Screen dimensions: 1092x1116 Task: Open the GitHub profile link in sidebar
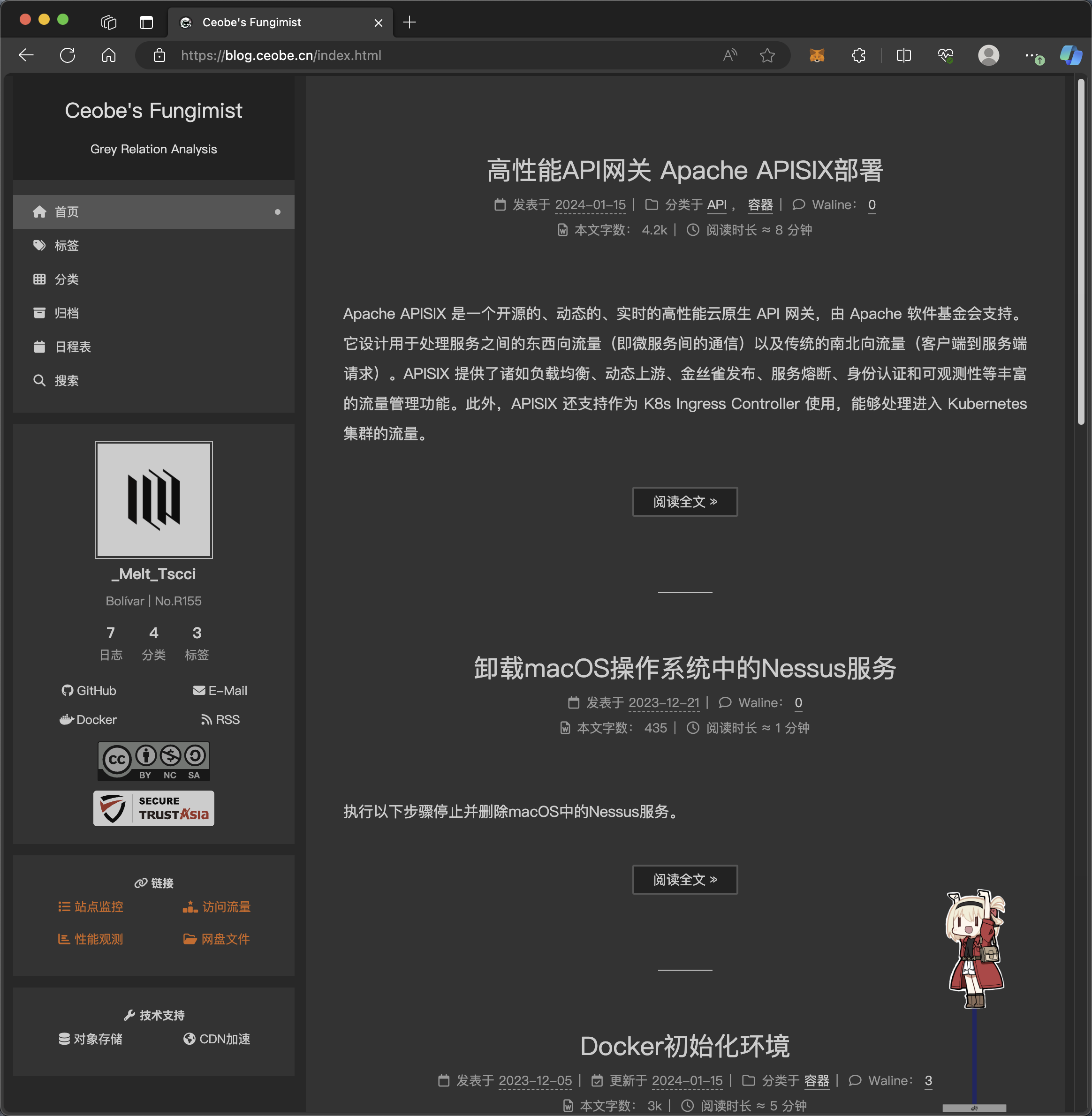(88, 691)
